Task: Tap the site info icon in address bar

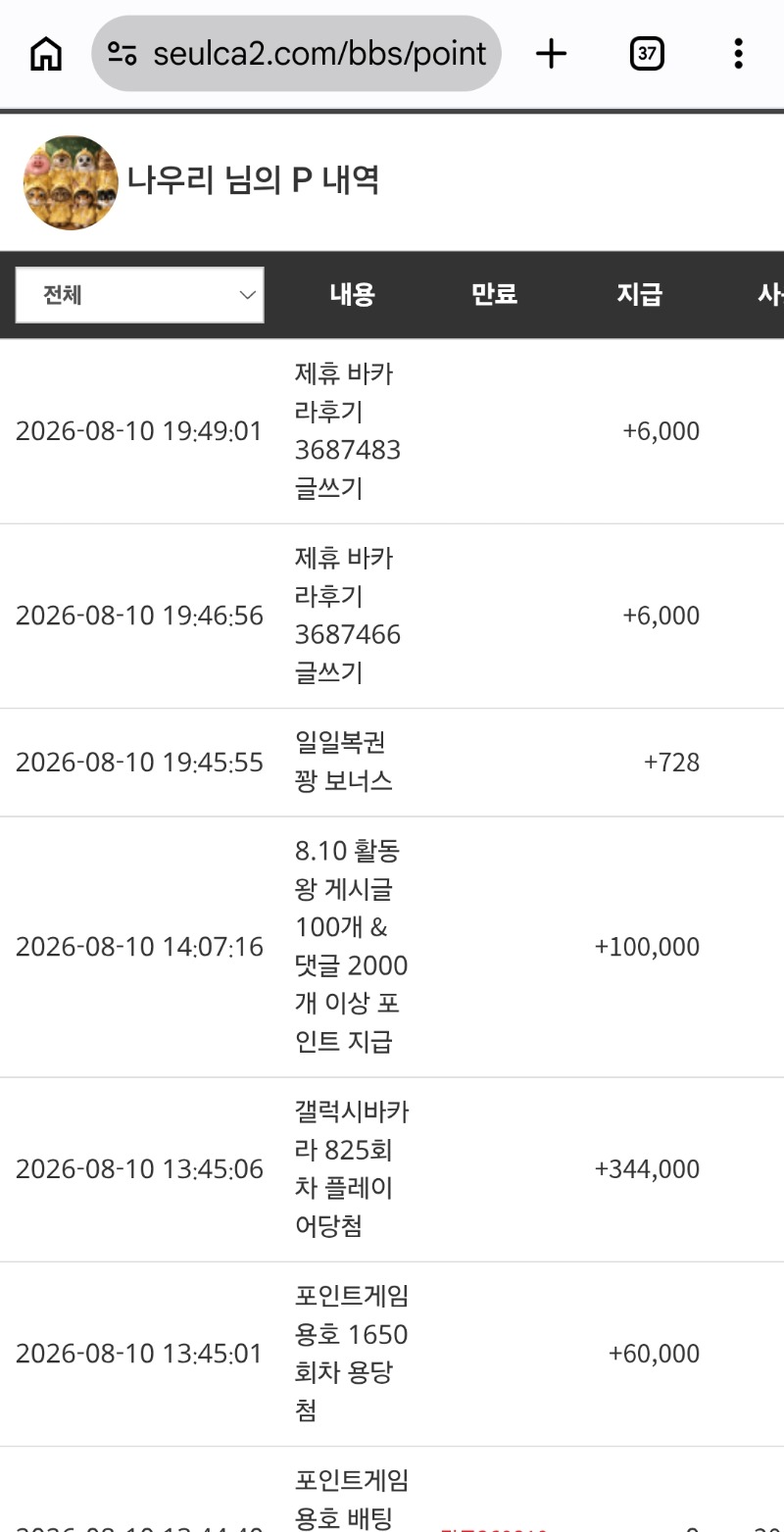Action: coord(122,54)
